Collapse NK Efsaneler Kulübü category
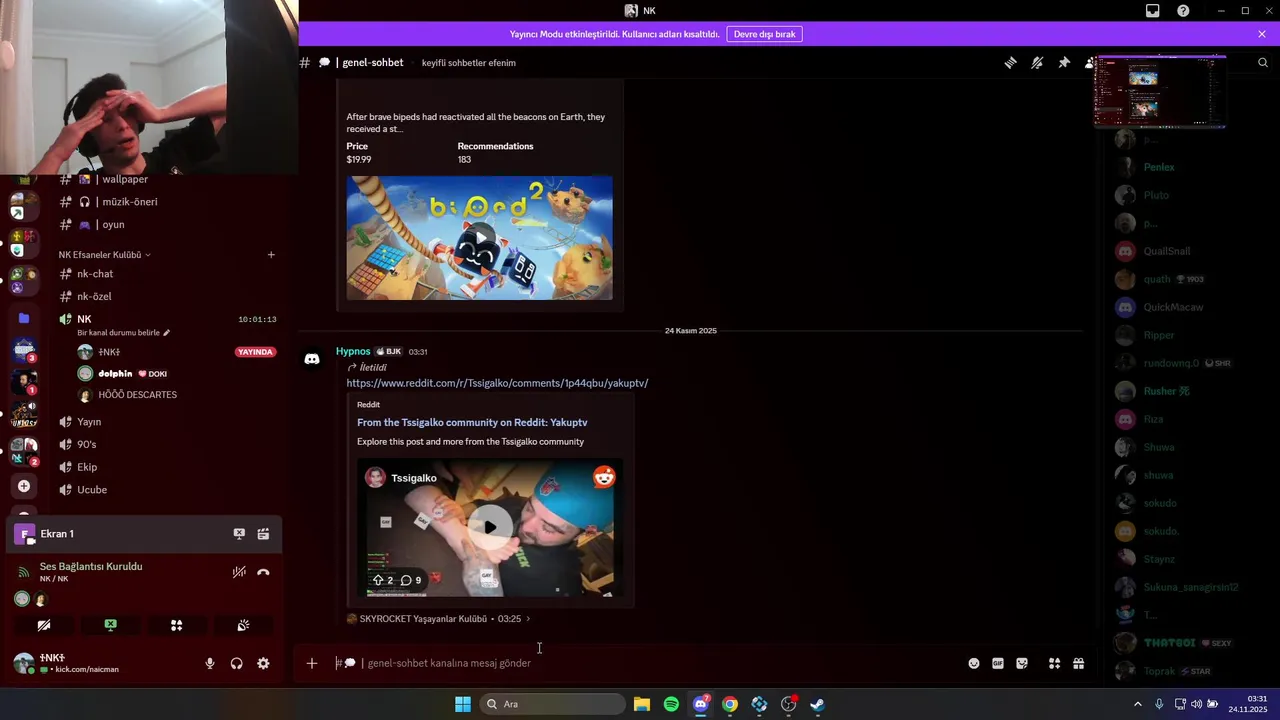 click(x=104, y=255)
